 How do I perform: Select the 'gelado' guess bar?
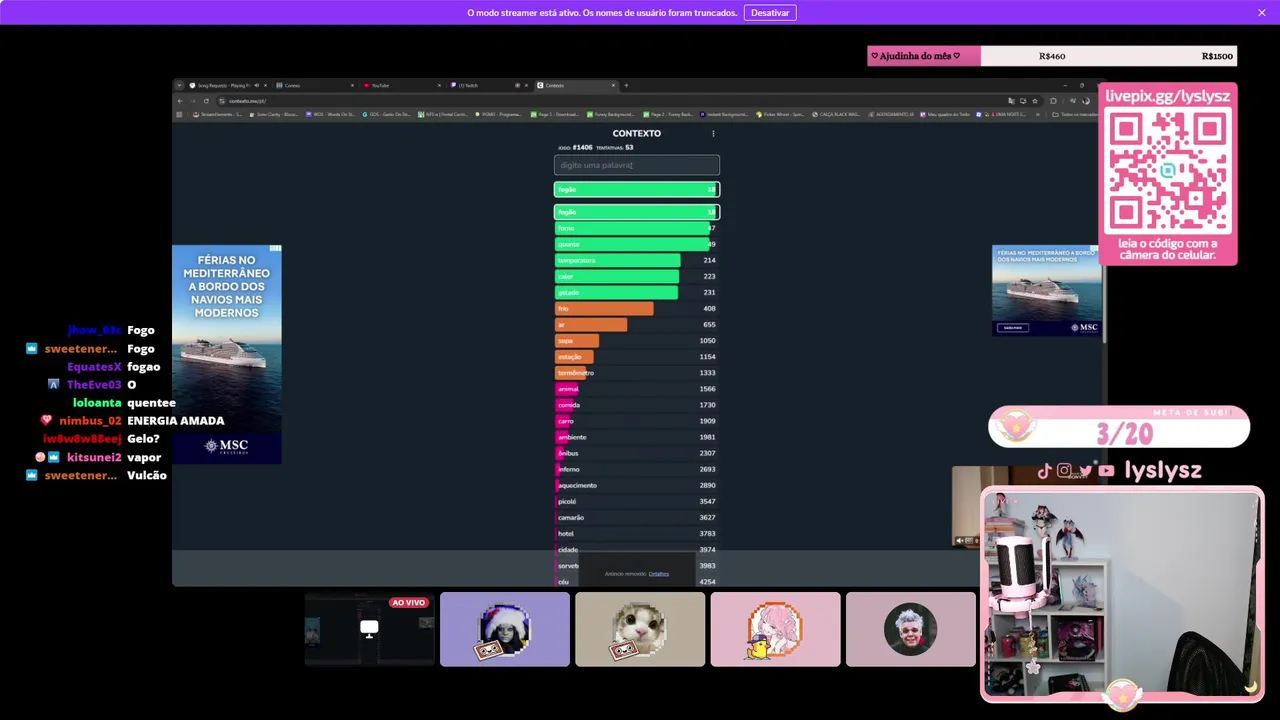pos(637,292)
